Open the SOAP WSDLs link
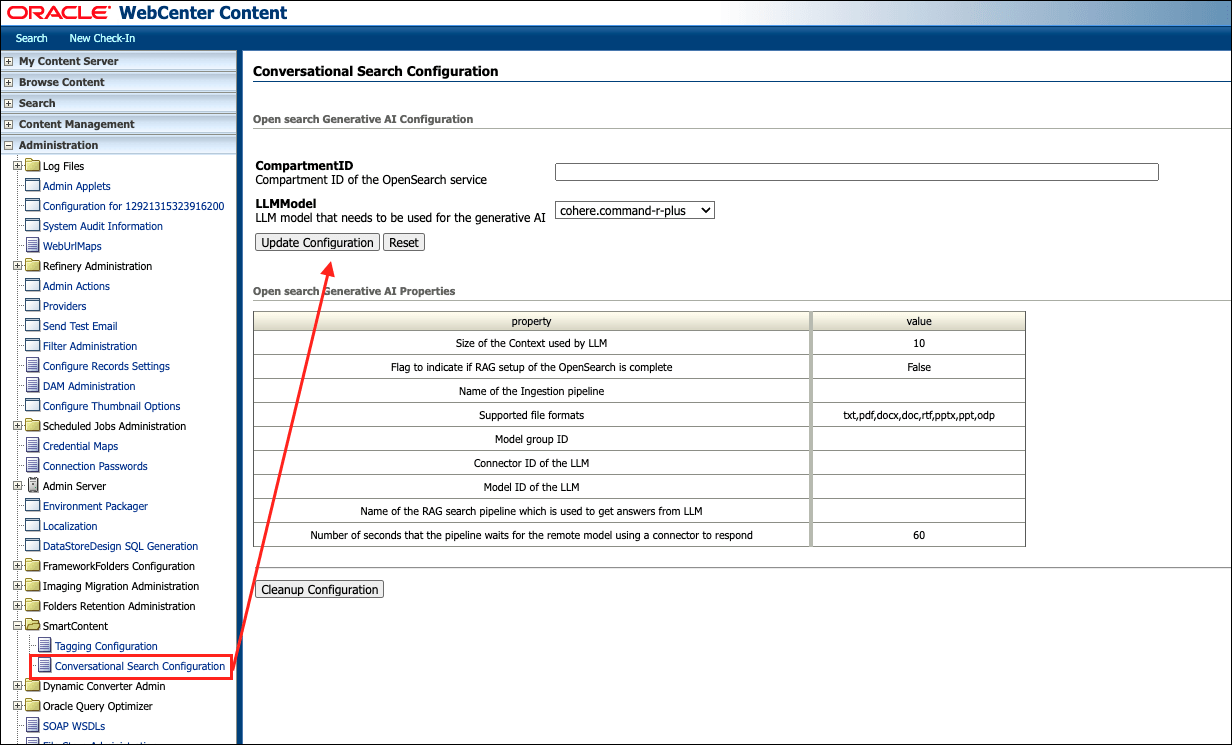Screen dimensions: 1232x745 click(x=74, y=726)
